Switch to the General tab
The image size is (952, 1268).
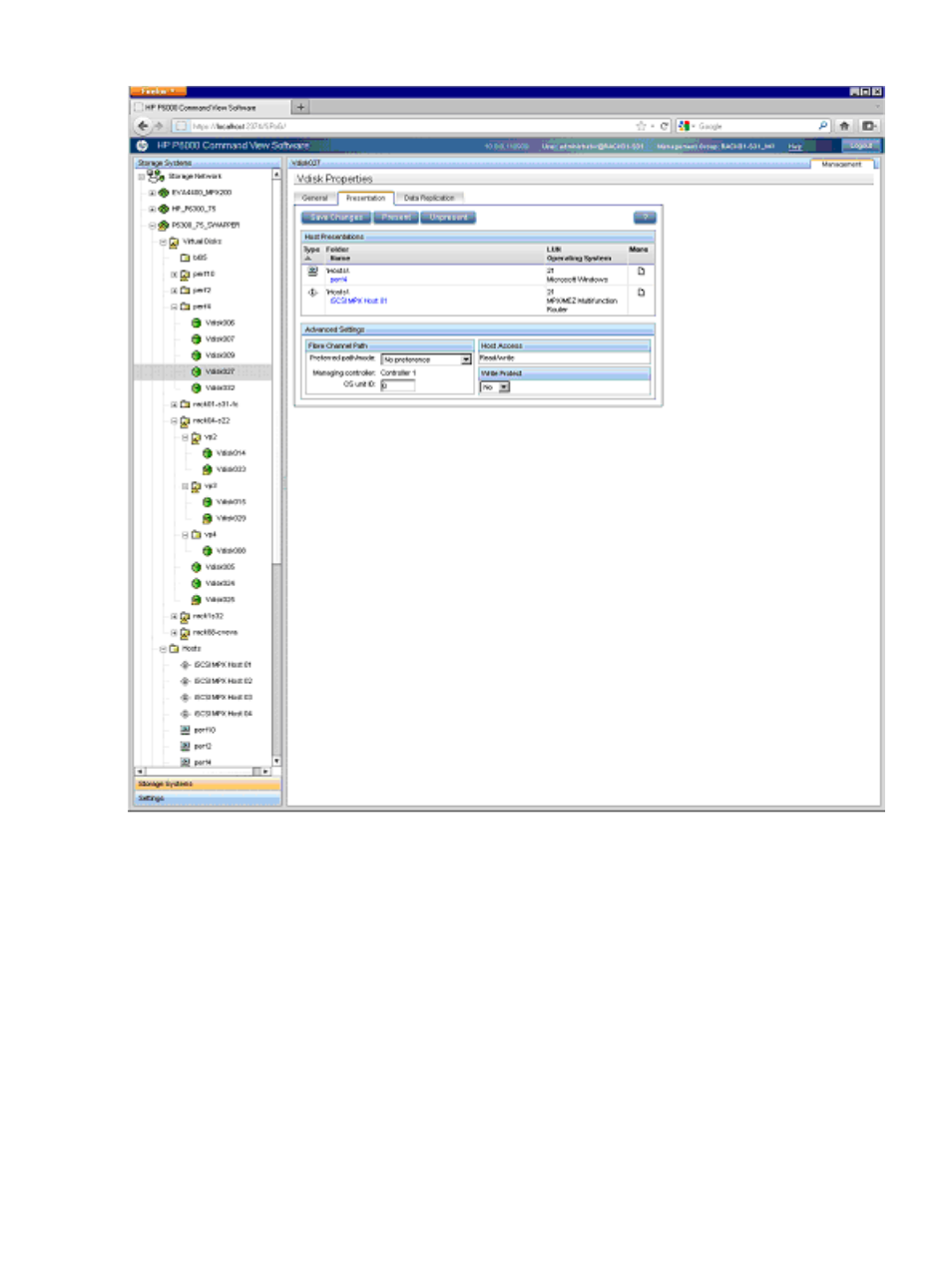tap(315, 198)
